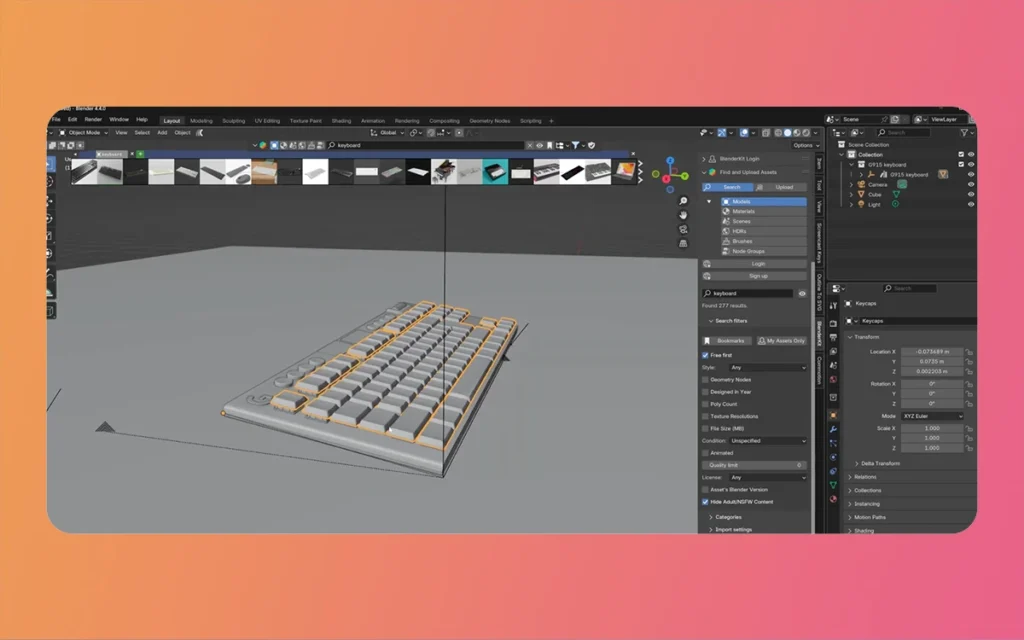Open the Particles properties tab icon

pyautogui.click(x=833, y=443)
